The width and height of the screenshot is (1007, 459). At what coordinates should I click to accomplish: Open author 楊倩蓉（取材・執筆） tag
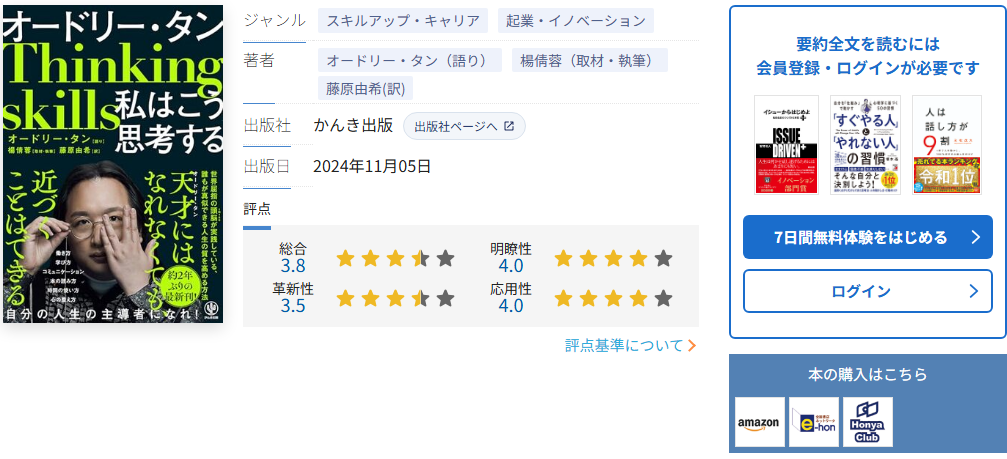pyautogui.click(x=589, y=60)
